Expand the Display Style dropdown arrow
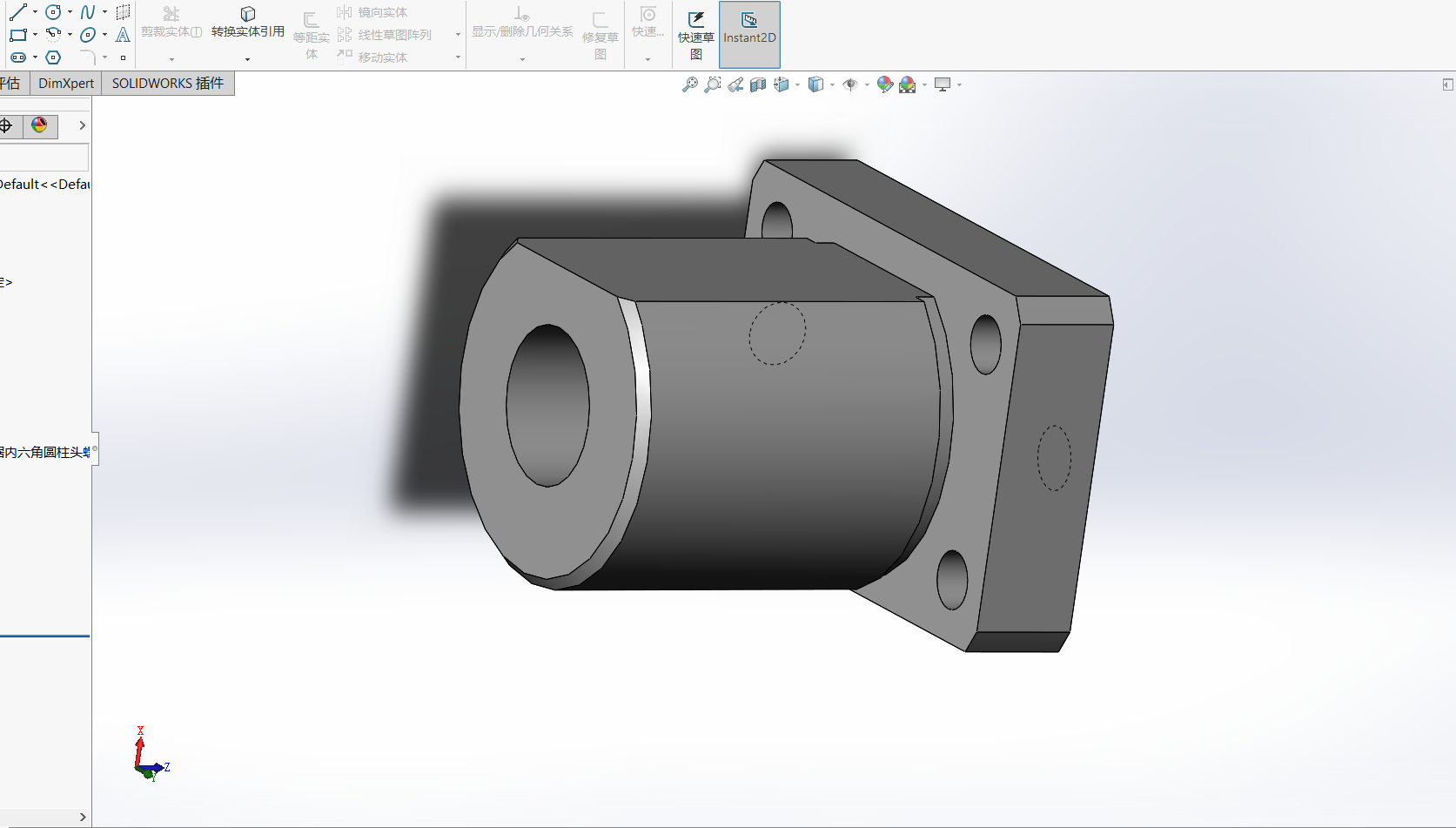The image size is (1456, 828). 833,85
